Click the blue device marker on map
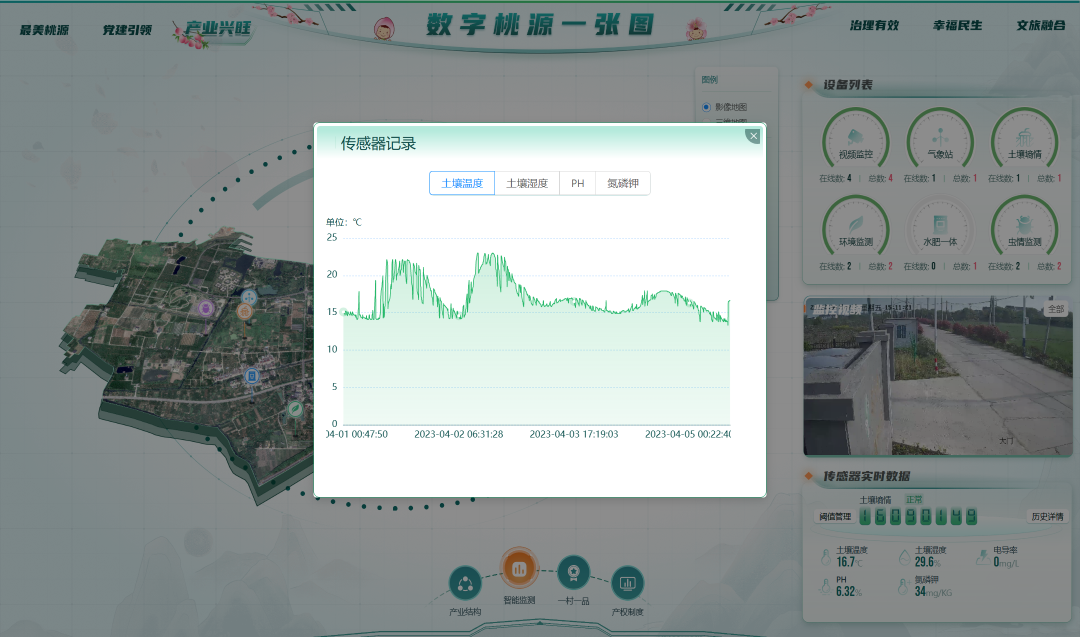Image resolution: width=1080 pixels, height=637 pixels. coord(252,376)
